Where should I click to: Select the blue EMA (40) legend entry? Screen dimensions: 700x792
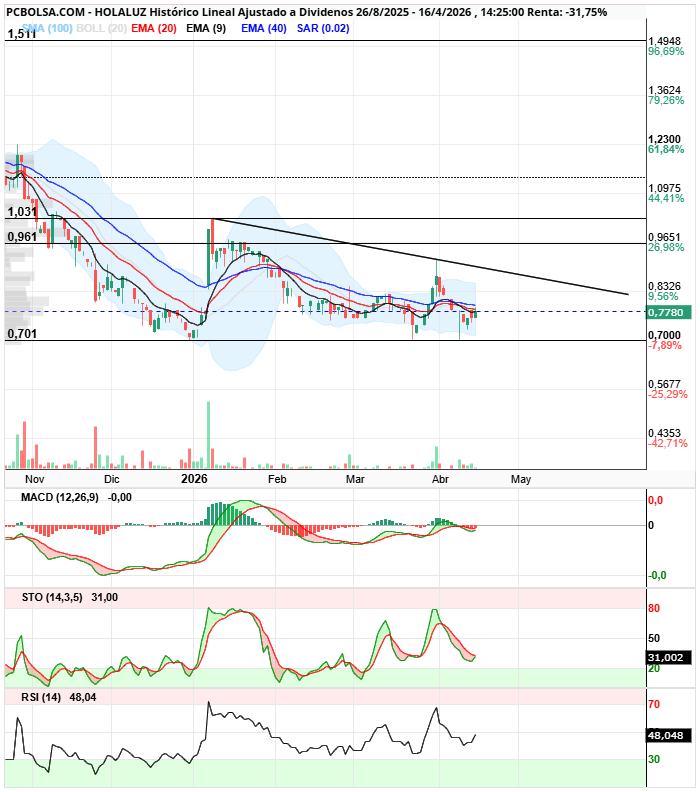tap(263, 28)
